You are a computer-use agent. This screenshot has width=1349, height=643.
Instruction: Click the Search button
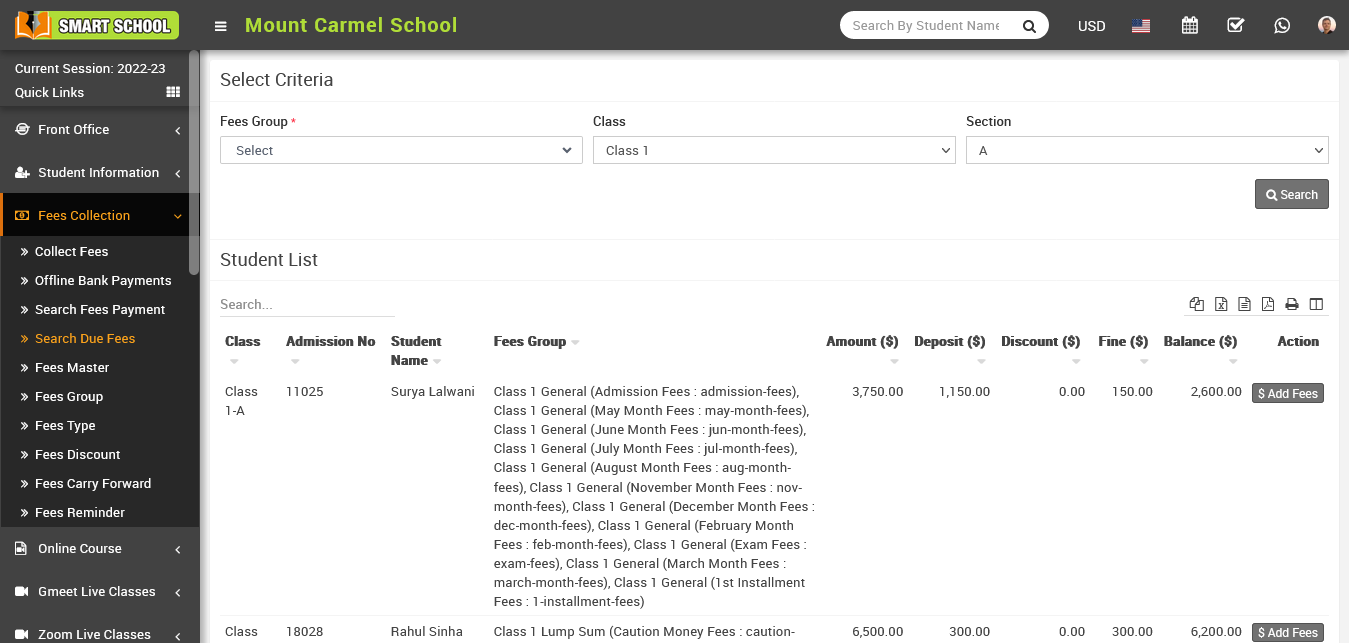1291,194
